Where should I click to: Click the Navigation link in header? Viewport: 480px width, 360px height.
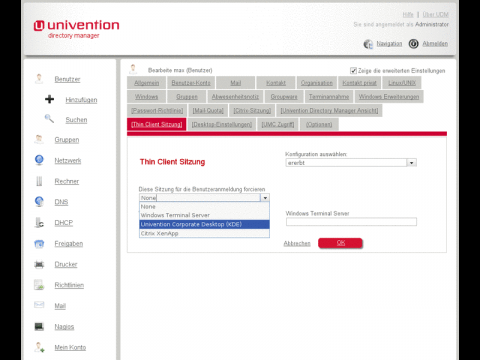point(389,44)
